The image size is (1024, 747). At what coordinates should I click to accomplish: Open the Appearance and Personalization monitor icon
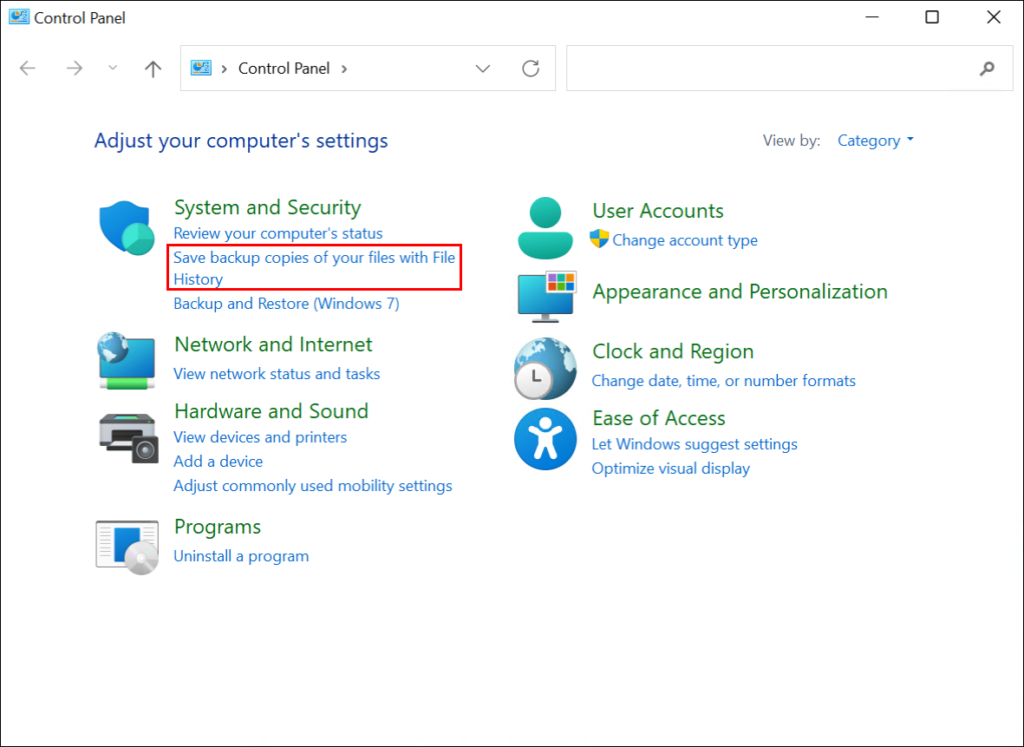[547, 297]
